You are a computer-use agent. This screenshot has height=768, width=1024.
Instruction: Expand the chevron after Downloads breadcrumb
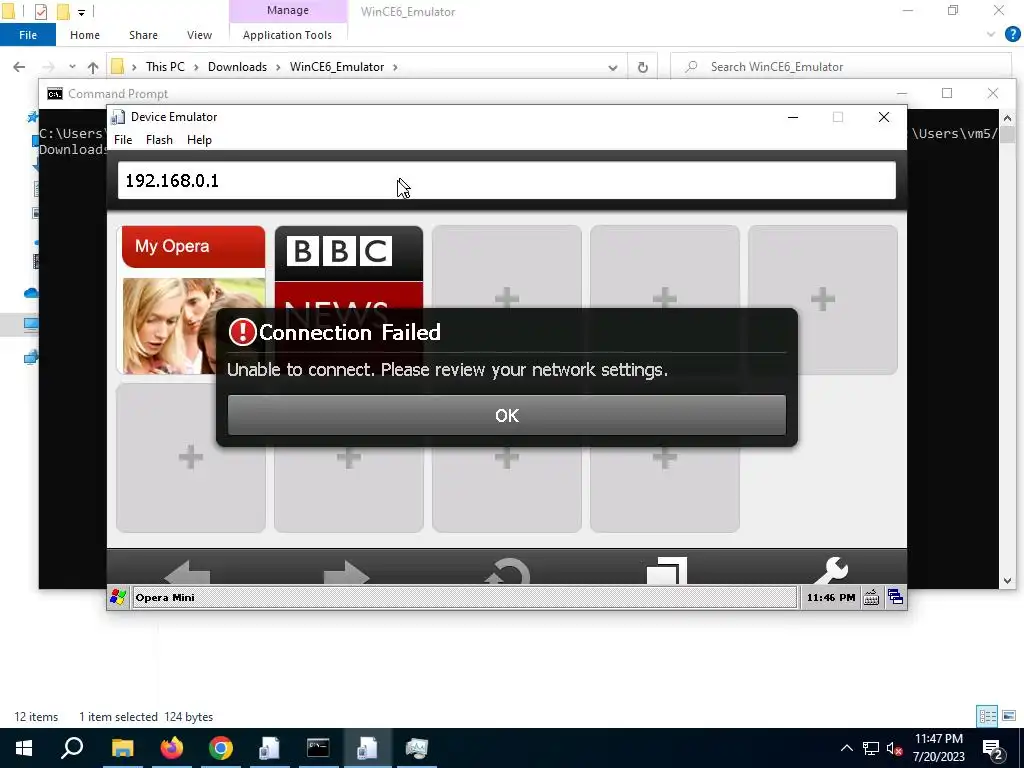pos(278,67)
